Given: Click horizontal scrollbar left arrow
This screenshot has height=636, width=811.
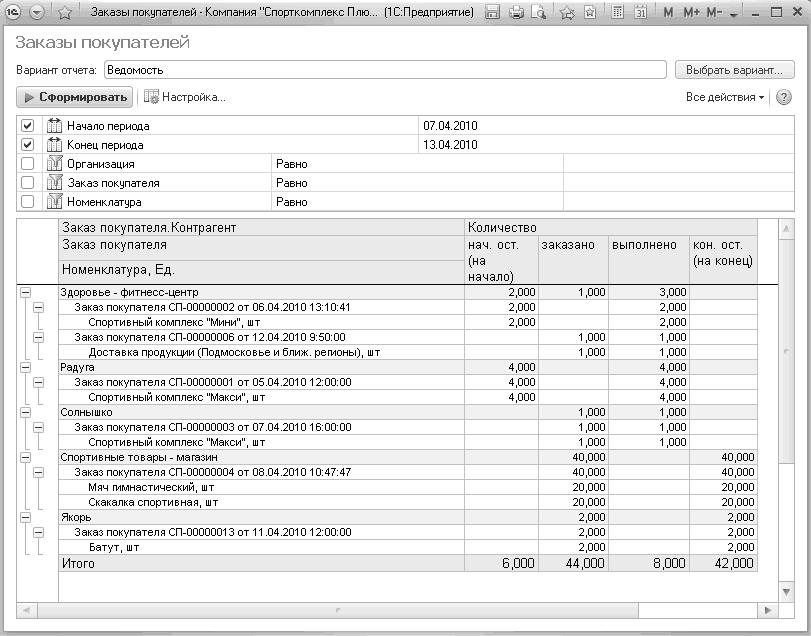Looking at the screenshot, I should click(26, 610).
